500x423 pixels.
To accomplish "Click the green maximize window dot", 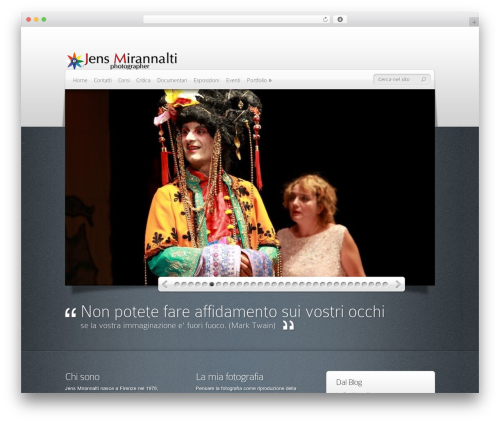I will pyautogui.click(x=44, y=19).
